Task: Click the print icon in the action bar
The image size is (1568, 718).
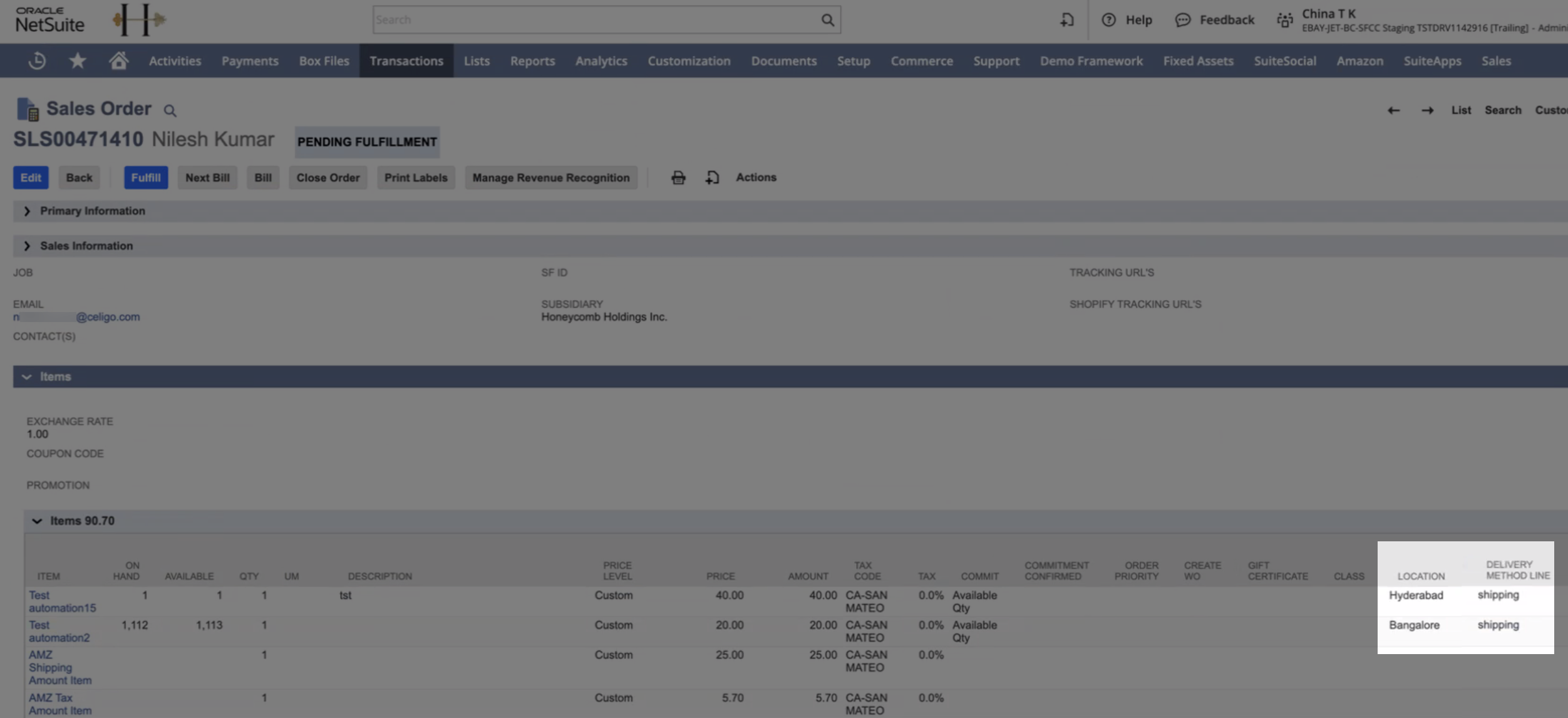Action: (678, 178)
